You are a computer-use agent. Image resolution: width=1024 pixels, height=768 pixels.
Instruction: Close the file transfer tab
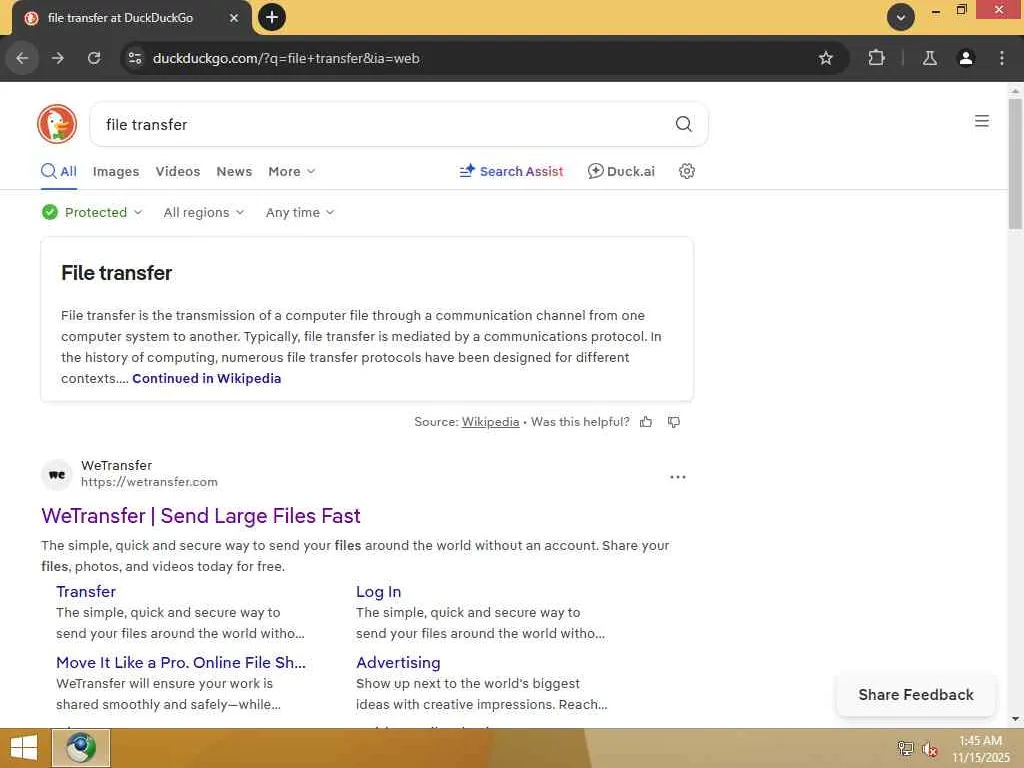[234, 18]
